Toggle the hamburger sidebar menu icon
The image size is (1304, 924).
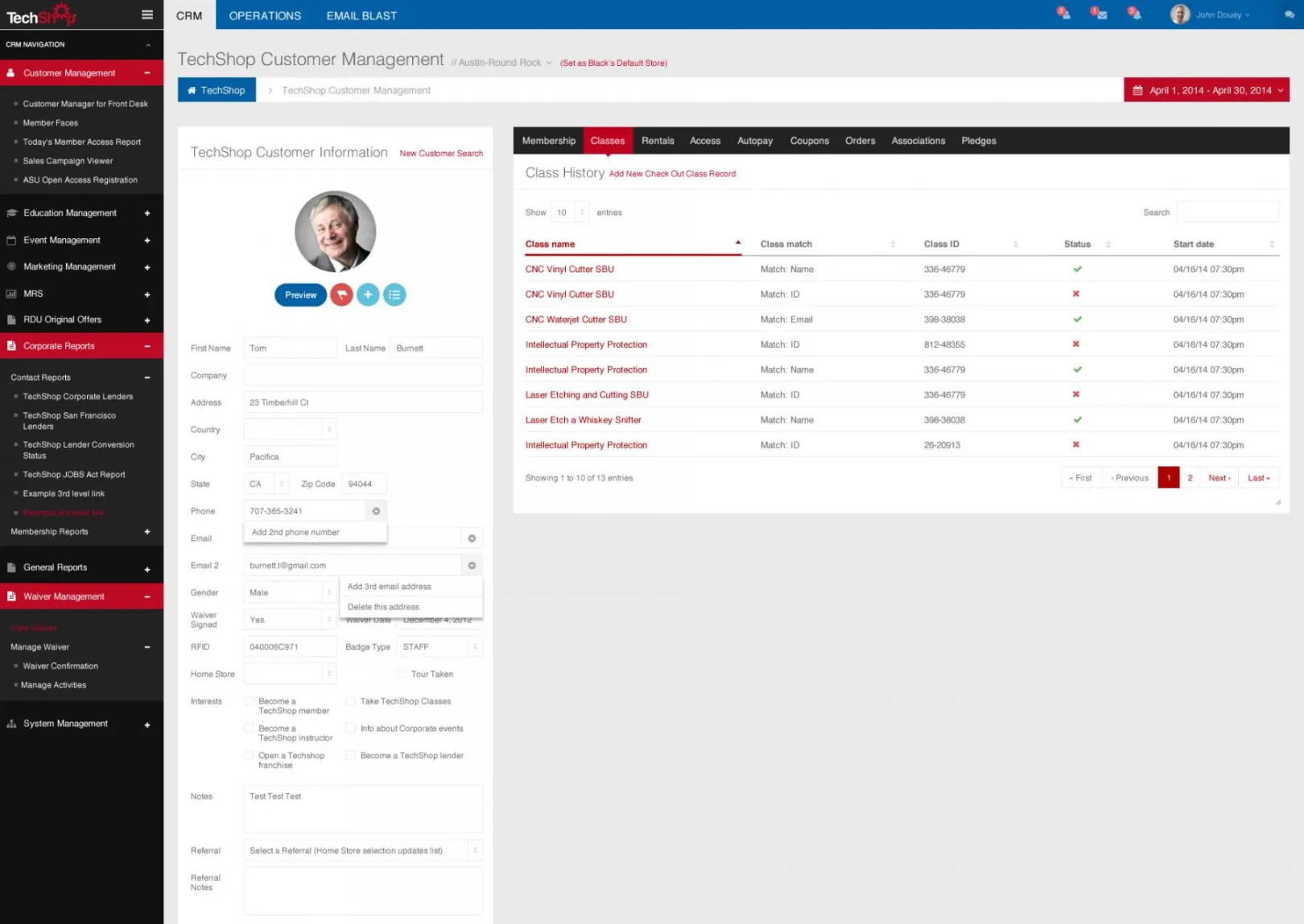tap(146, 14)
